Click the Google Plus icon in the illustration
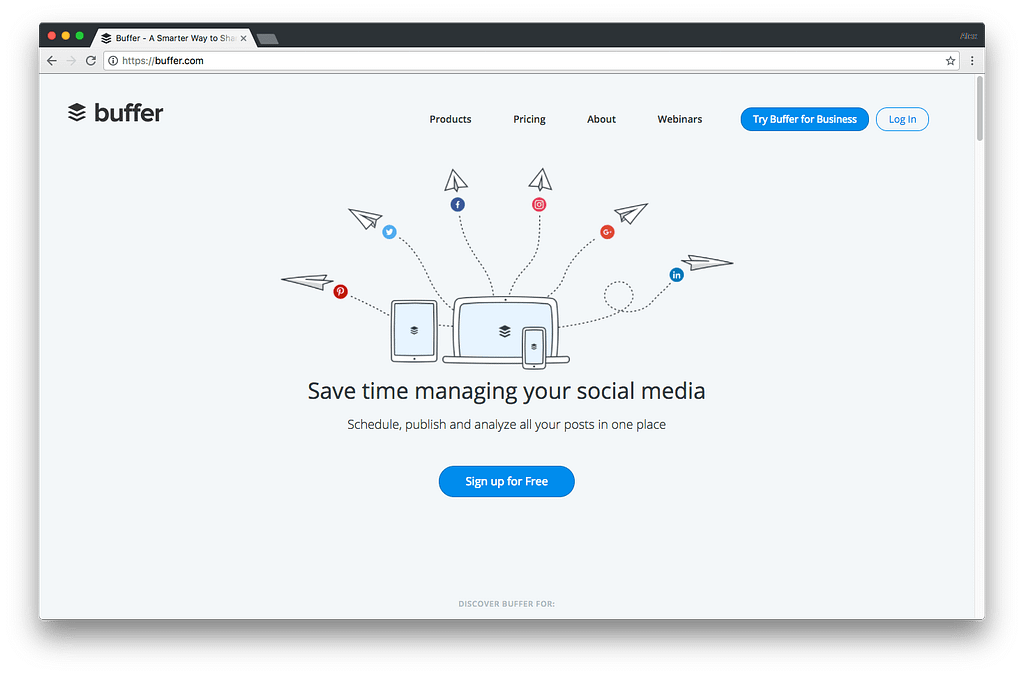Viewport: 1024px width, 675px height. pyautogui.click(x=607, y=232)
